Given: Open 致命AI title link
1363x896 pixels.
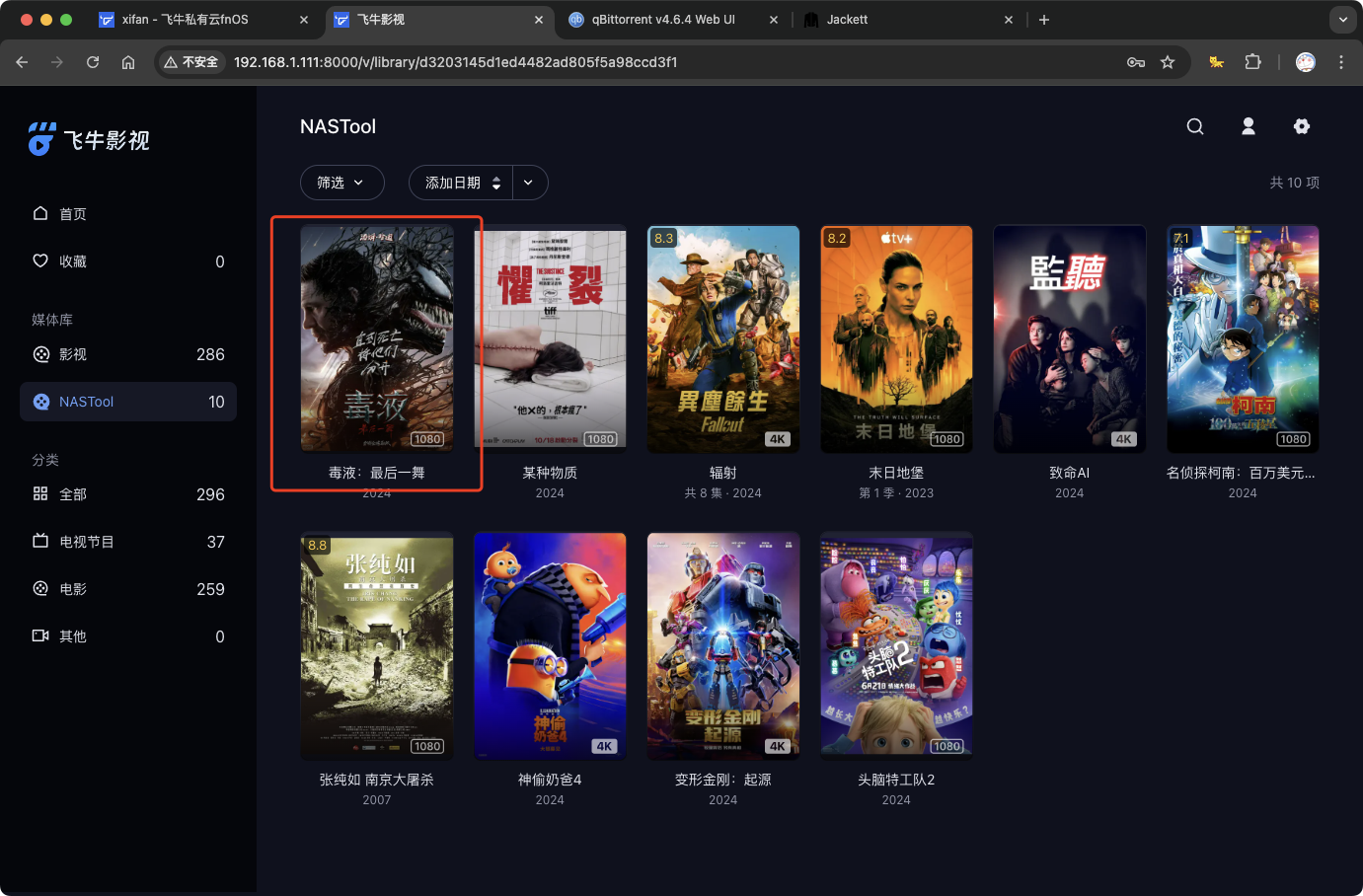Looking at the screenshot, I should point(1070,473).
